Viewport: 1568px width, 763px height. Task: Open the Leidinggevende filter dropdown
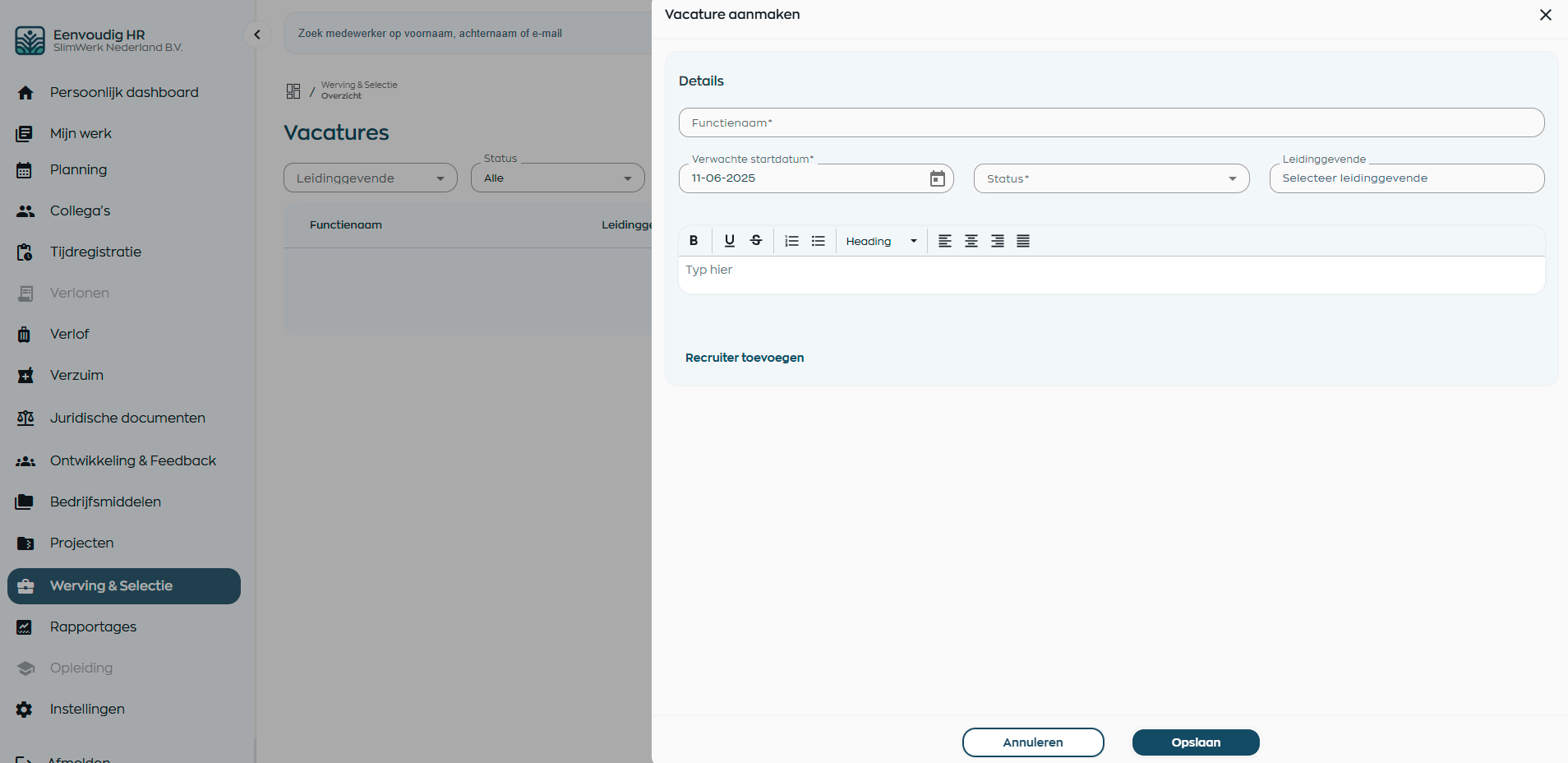coord(370,178)
